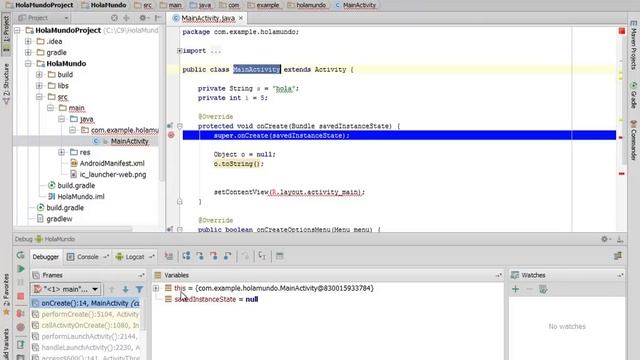Stop debugging with the red square icon

click(x=21, y=296)
